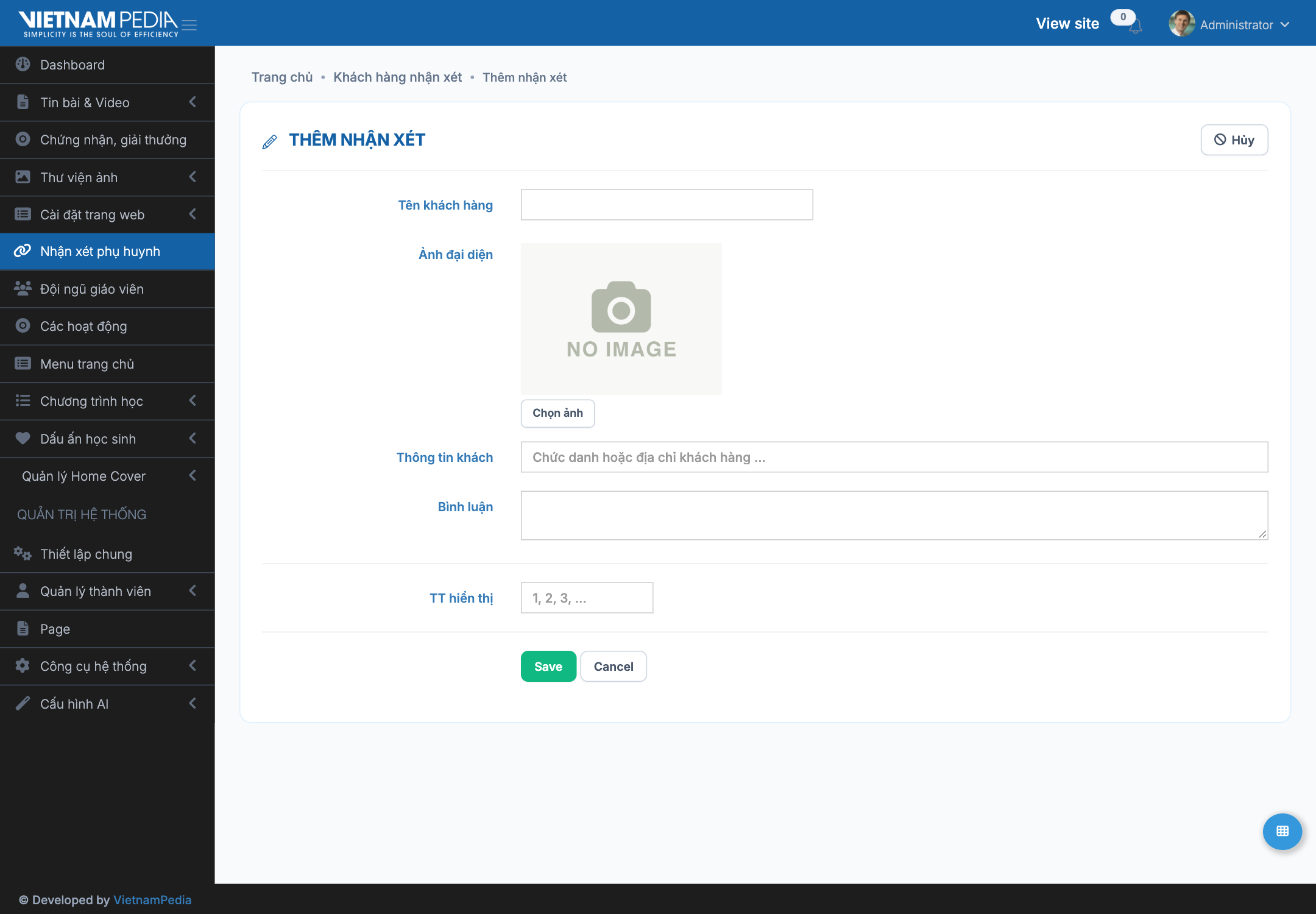The width and height of the screenshot is (1316, 914).
Task: Go to Khách hàng nhận xét breadcrumb
Action: click(397, 77)
